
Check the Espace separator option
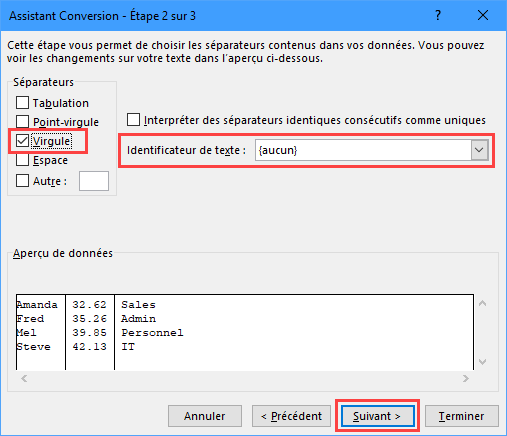(x=22, y=160)
